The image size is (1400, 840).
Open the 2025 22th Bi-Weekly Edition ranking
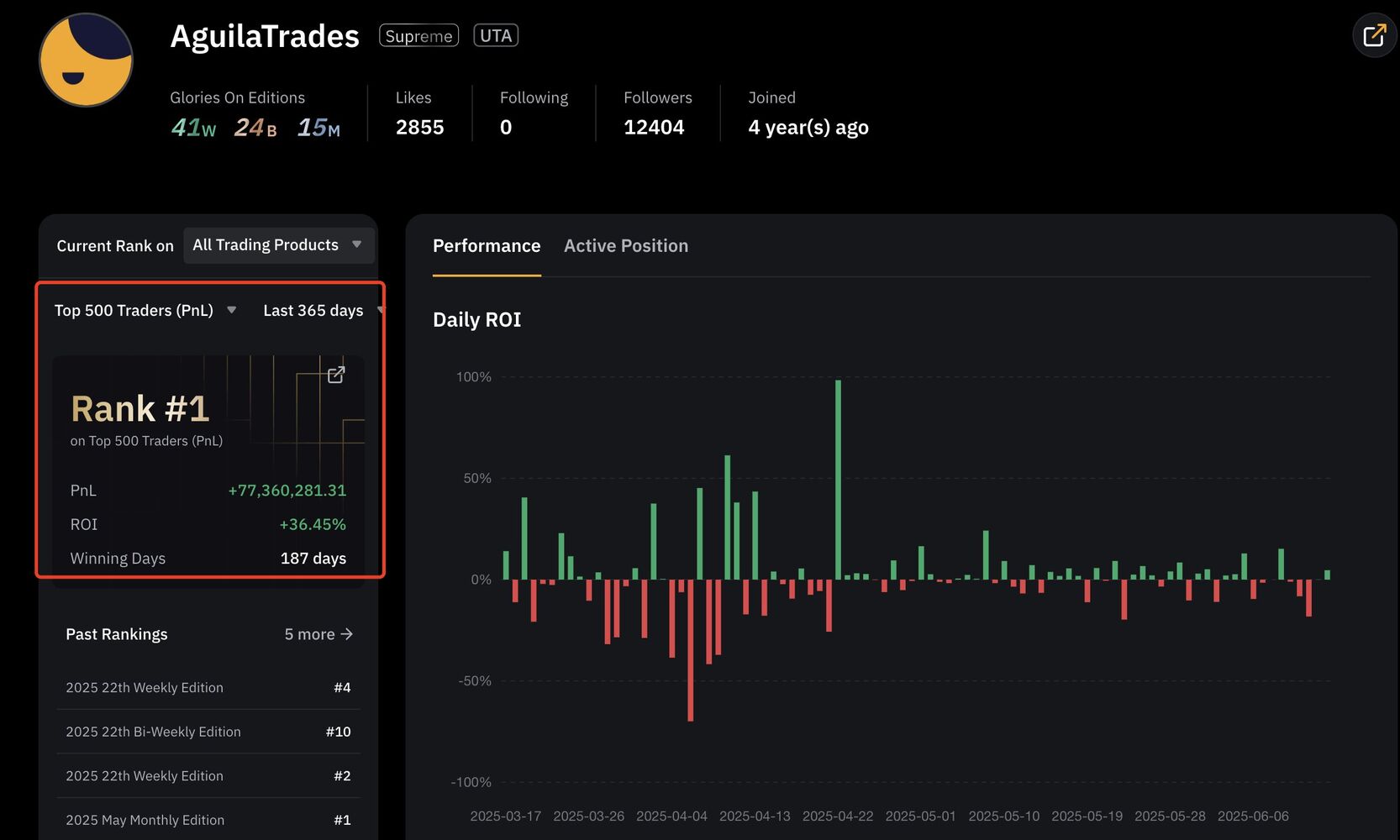click(x=208, y=732)
